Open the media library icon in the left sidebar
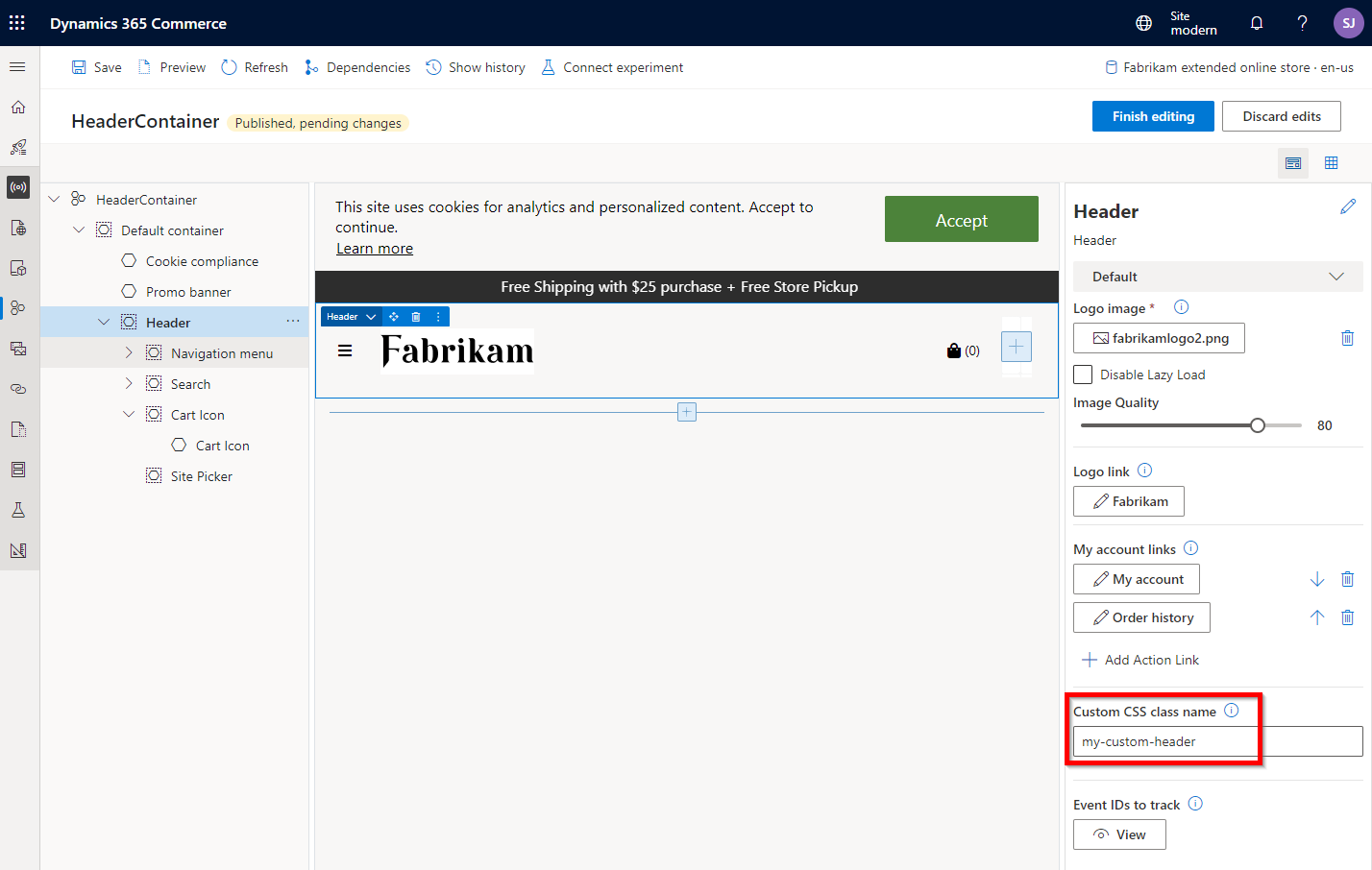 coord(17,349)
